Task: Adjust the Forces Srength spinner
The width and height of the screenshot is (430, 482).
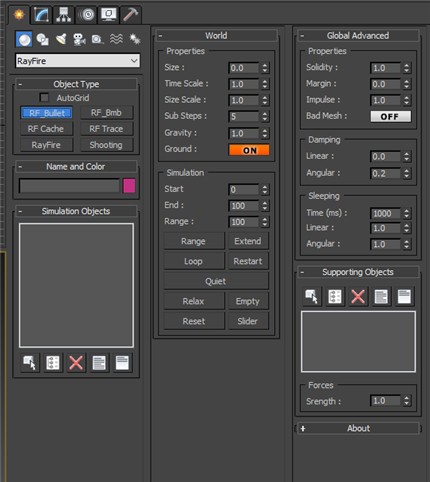Action: 406,401
